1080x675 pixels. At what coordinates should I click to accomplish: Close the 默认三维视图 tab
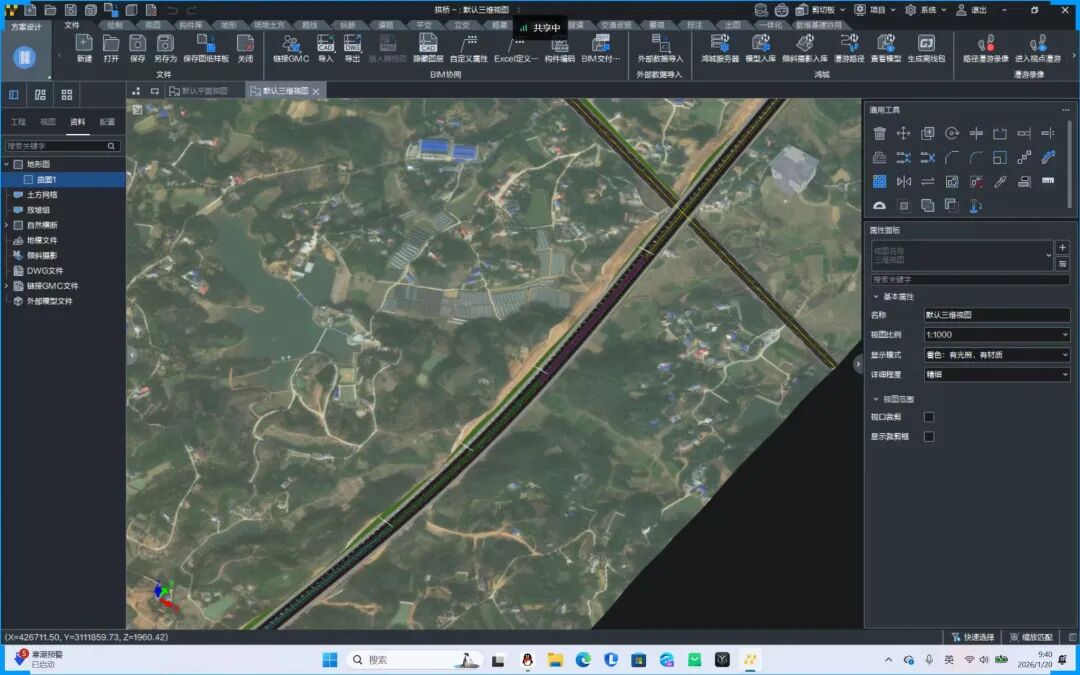coord(315,92)
